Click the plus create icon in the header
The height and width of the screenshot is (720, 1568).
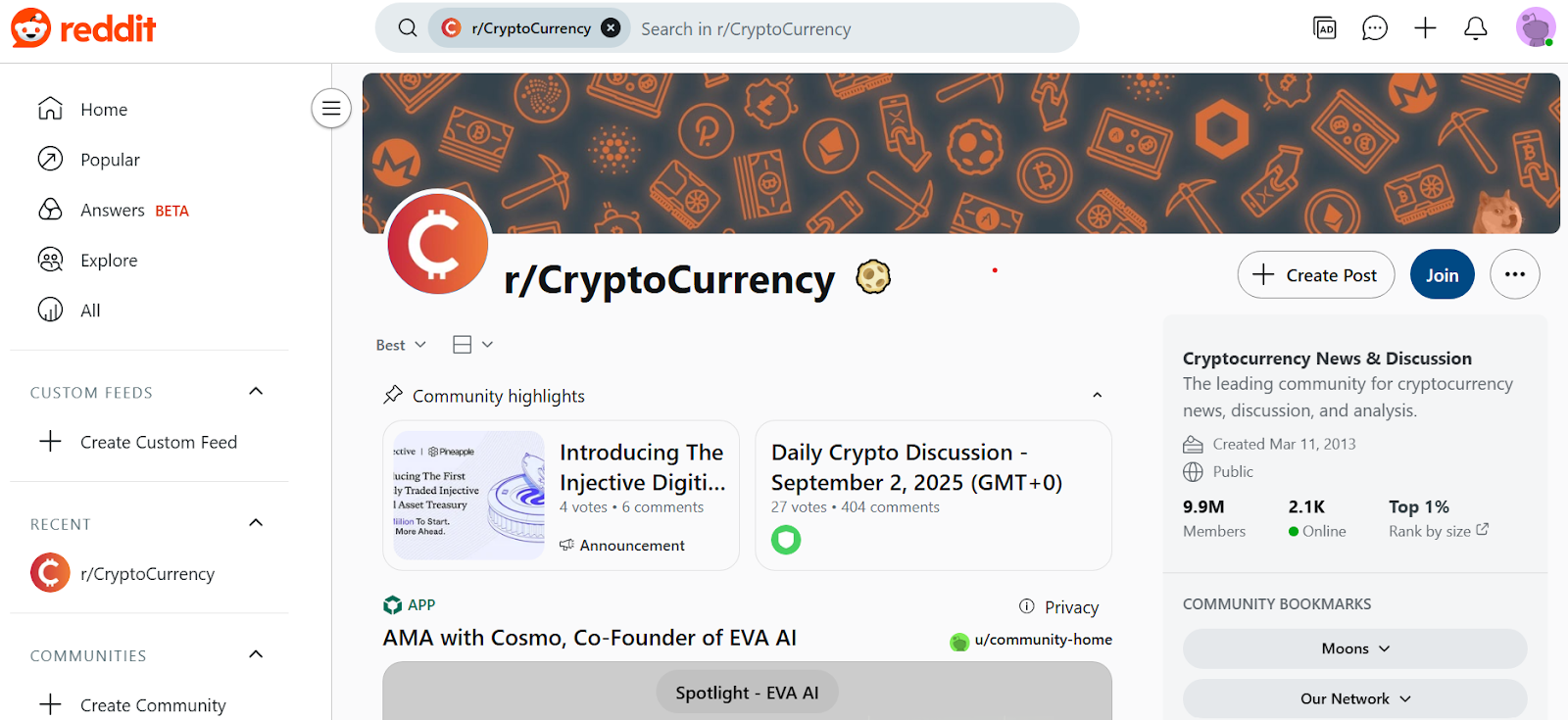[x=1425, y=28]
